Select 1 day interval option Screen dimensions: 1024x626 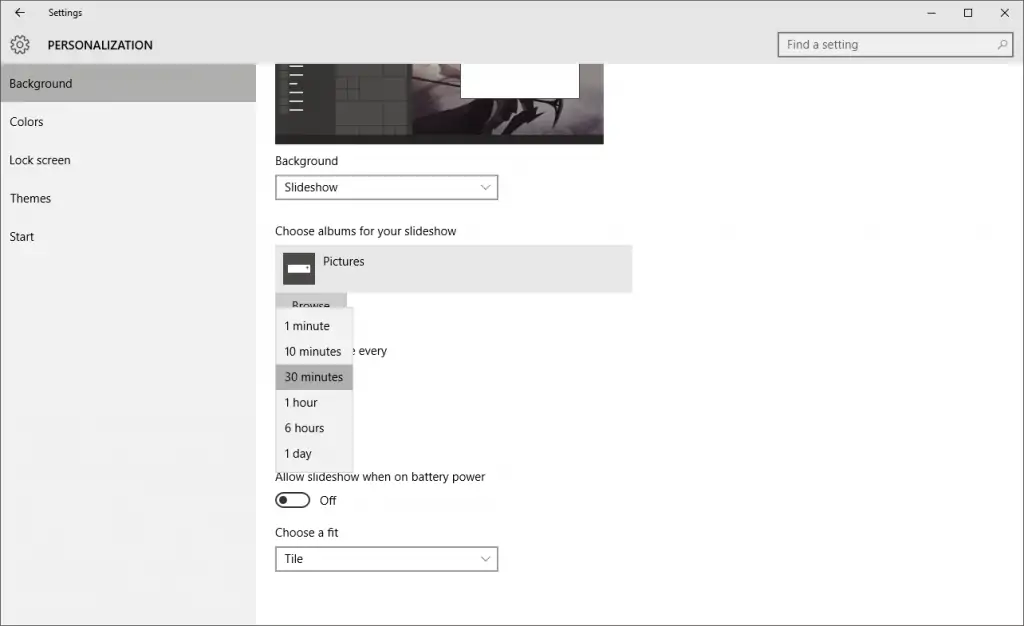(x=314, y=453)
